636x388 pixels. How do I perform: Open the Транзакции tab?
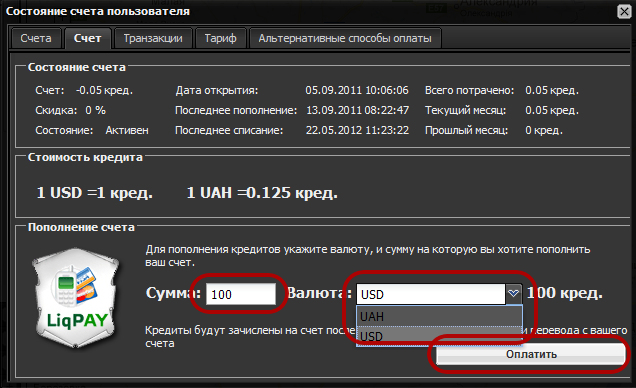pos(153,39)
